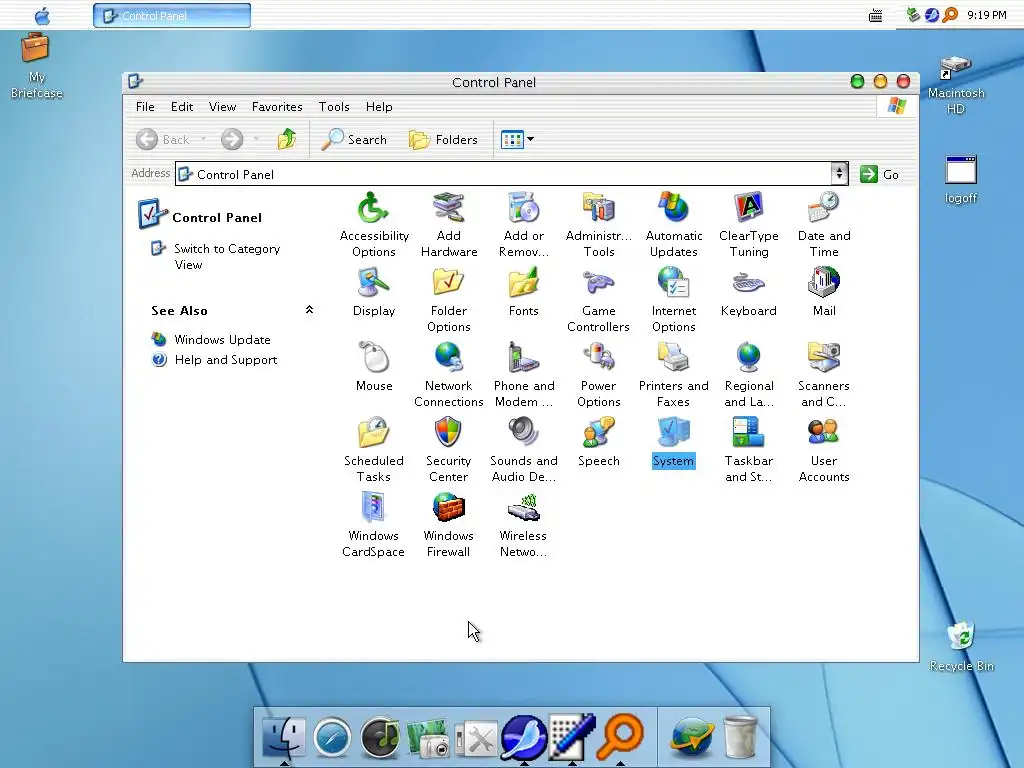This screenshot has height=768, width=1024.
Task: Open Scheduled Tasks icon
Action: tap(374, 449)
